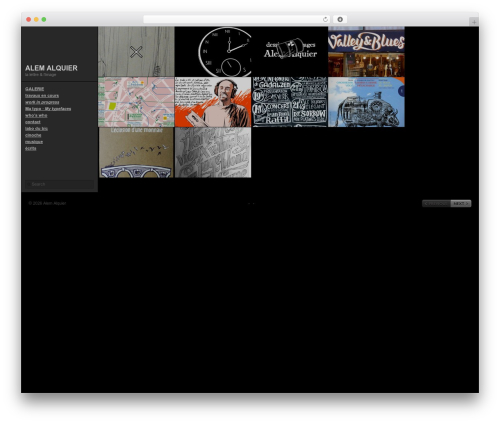
Task: Open the musique link
Action: click(x=34, y=142)
